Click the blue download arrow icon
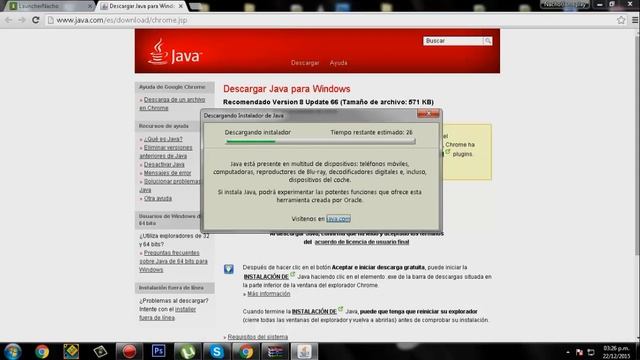The width and height of the screenshot is (640, 360). click(x=229, y=269)
